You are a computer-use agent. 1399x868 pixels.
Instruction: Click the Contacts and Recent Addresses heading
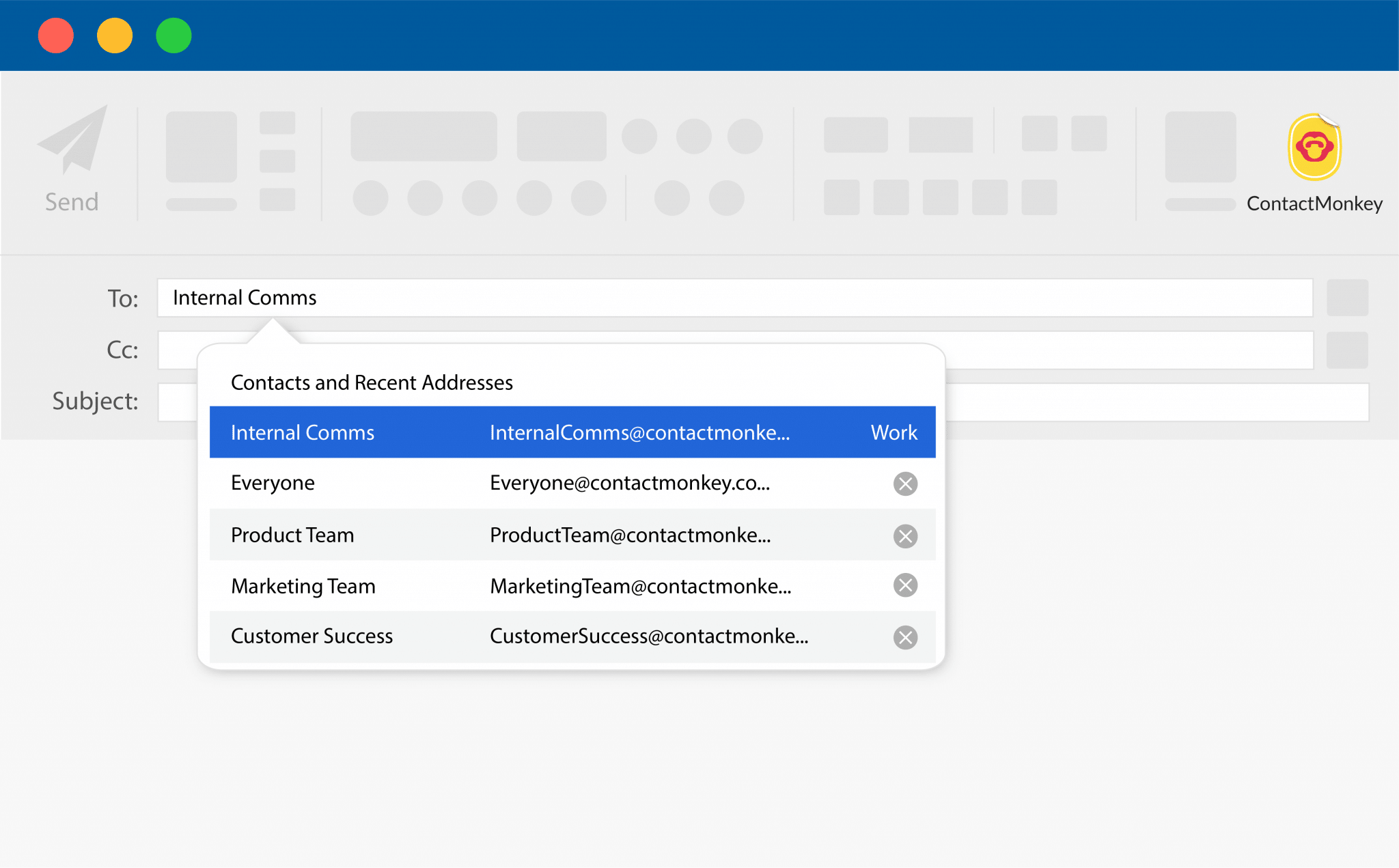(x=372, y=382)
